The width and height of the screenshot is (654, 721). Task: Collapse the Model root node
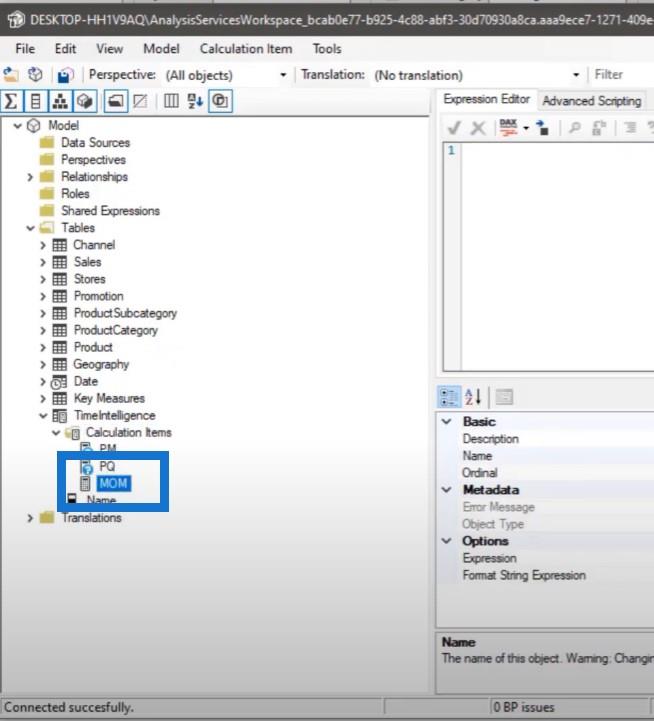[17, 126]
